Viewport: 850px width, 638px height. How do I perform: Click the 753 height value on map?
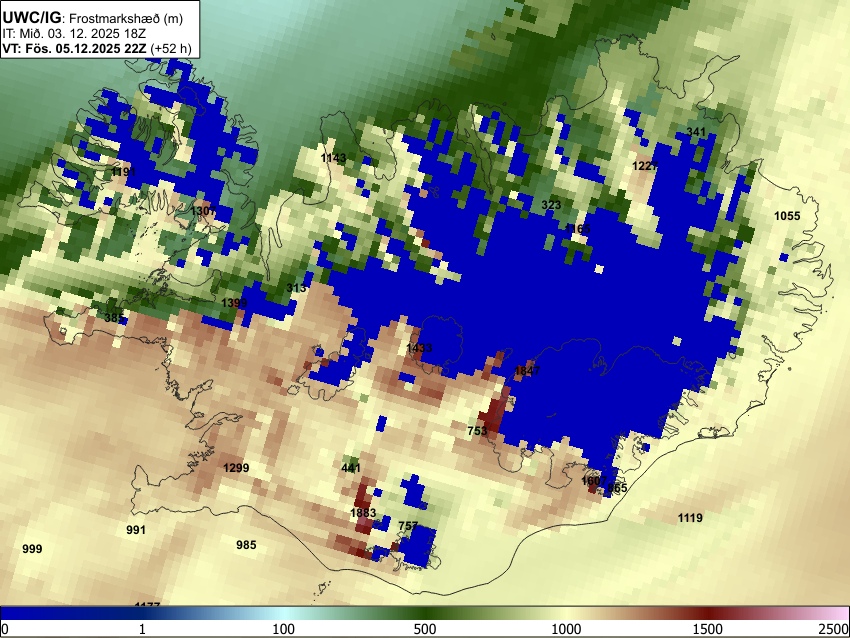pos(477,431)
